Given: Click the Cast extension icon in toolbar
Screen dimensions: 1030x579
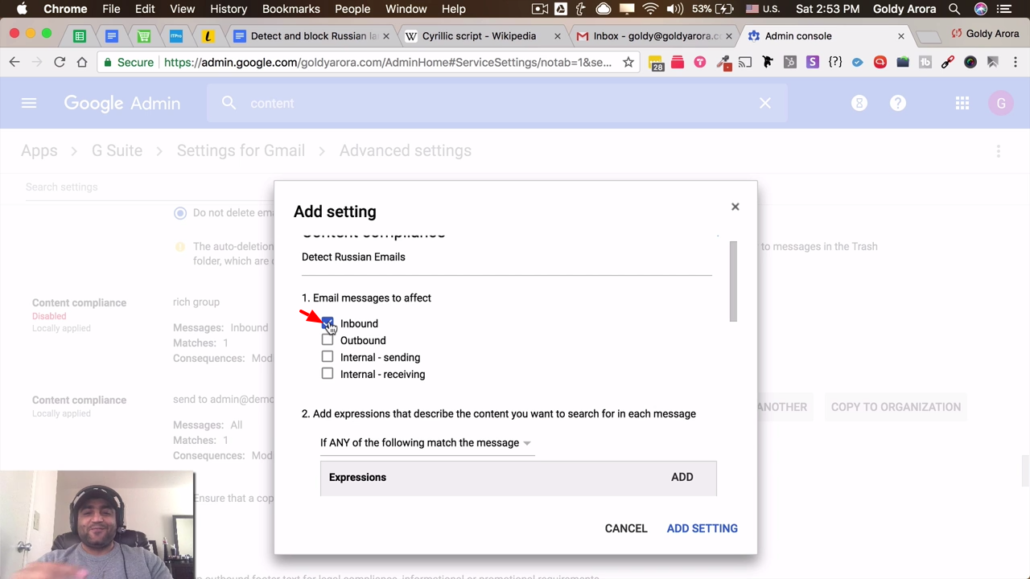Looking at the screenshot, I should point(745,62).
